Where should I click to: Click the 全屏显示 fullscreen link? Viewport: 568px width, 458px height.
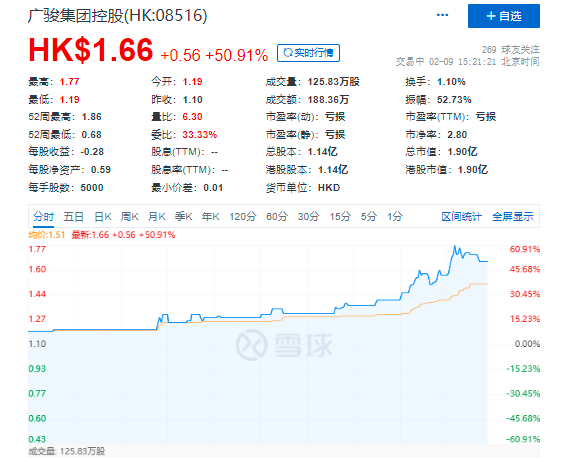coord(513,217)
